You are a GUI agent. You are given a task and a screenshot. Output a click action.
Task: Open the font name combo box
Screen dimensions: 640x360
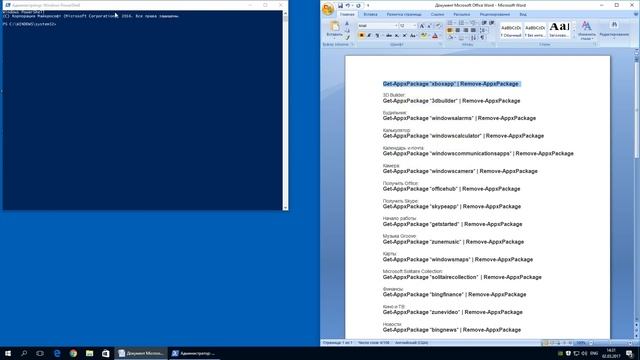pyautogui.click(x=378, y=26)
